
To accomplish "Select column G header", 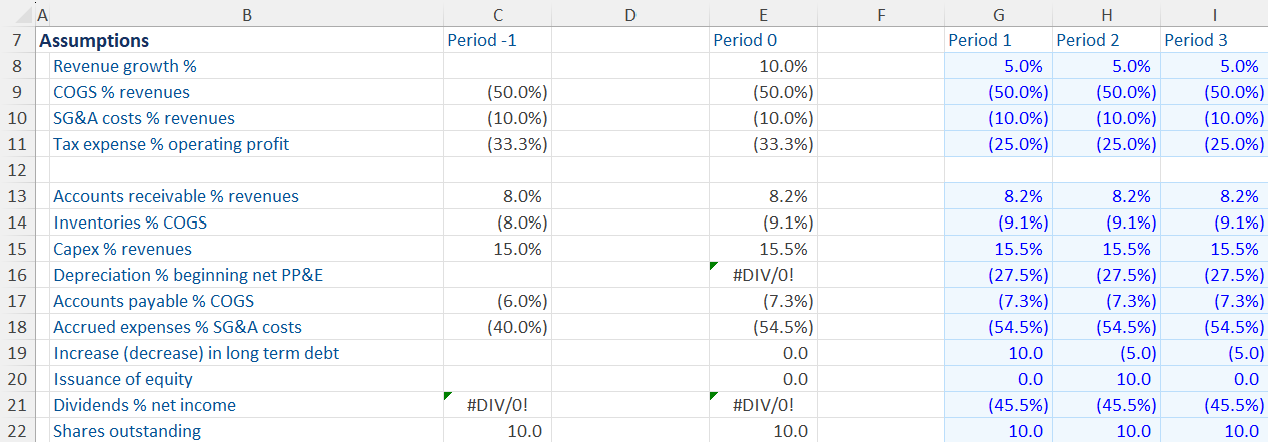I will [997, 14].
